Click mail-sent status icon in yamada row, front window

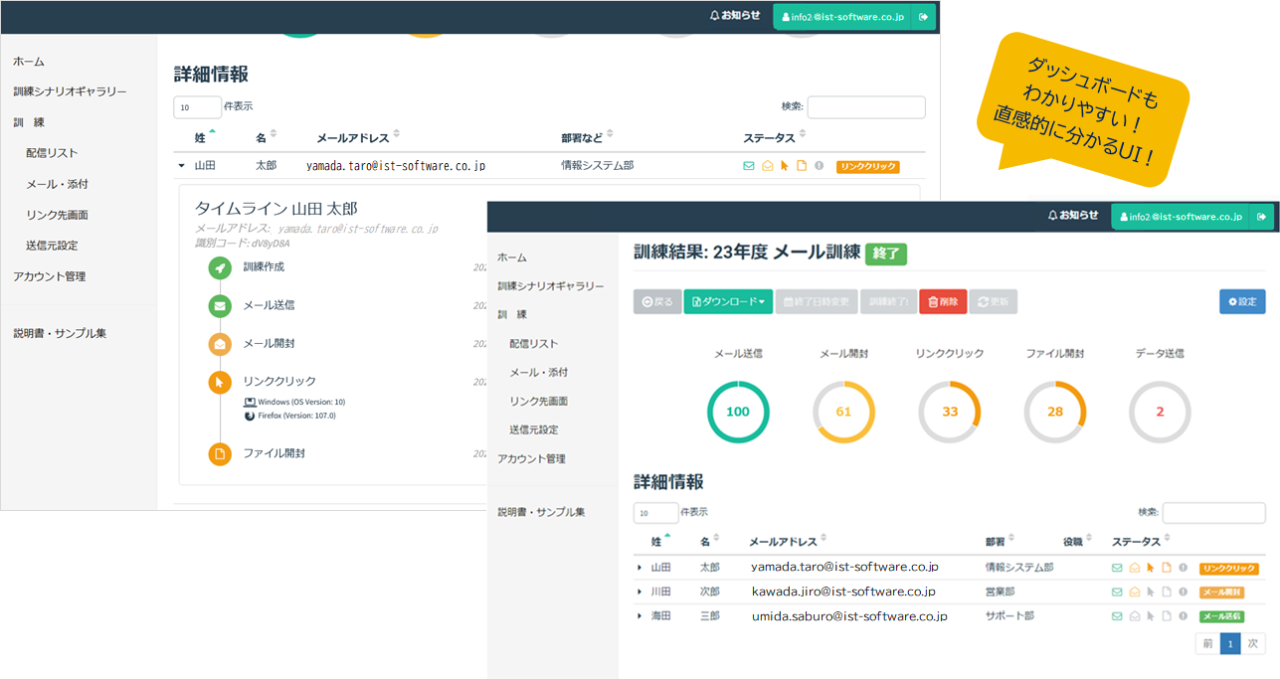[1117, 567]
